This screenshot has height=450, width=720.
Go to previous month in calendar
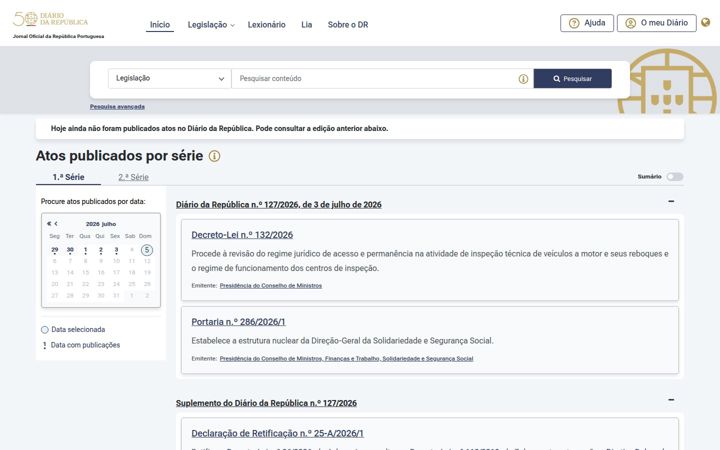pos(56,224)
